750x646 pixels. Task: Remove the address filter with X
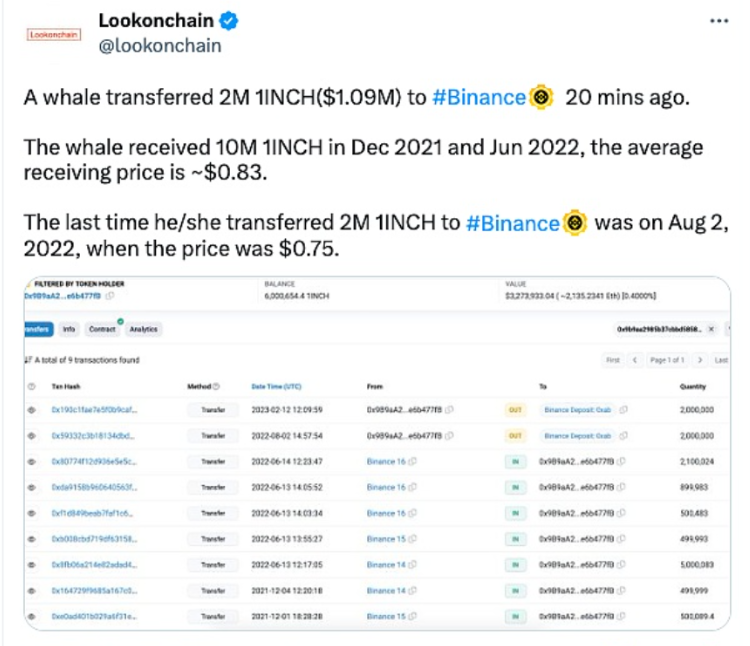711,329
